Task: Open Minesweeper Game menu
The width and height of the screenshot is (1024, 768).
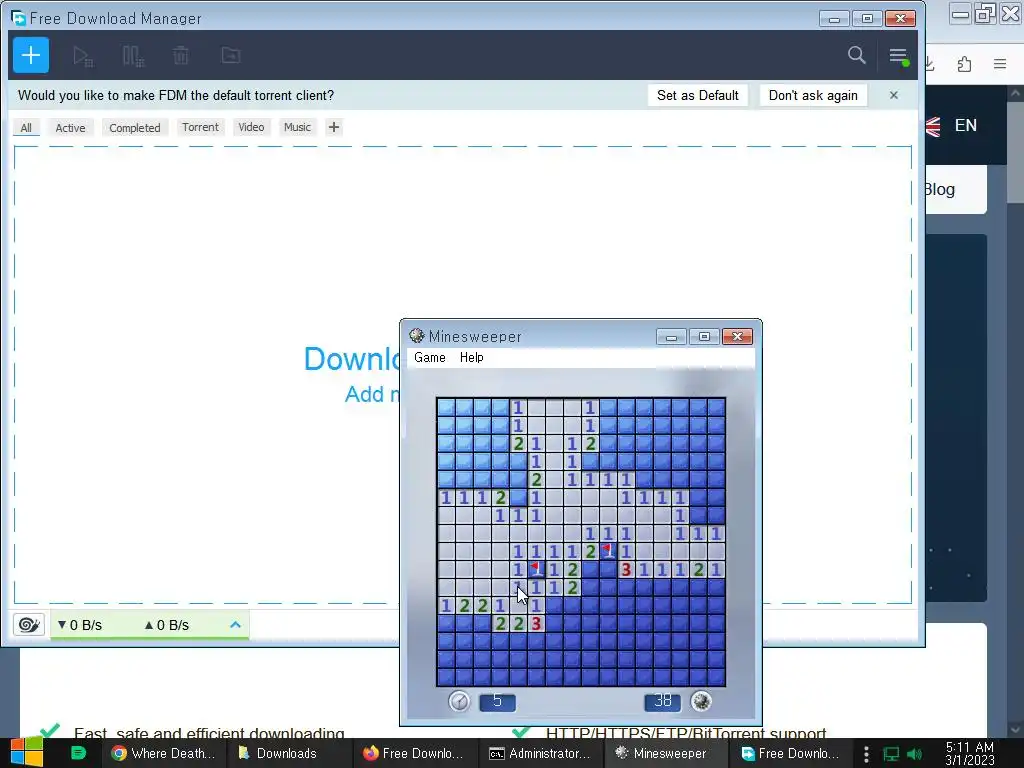Action: click(430, 357)
